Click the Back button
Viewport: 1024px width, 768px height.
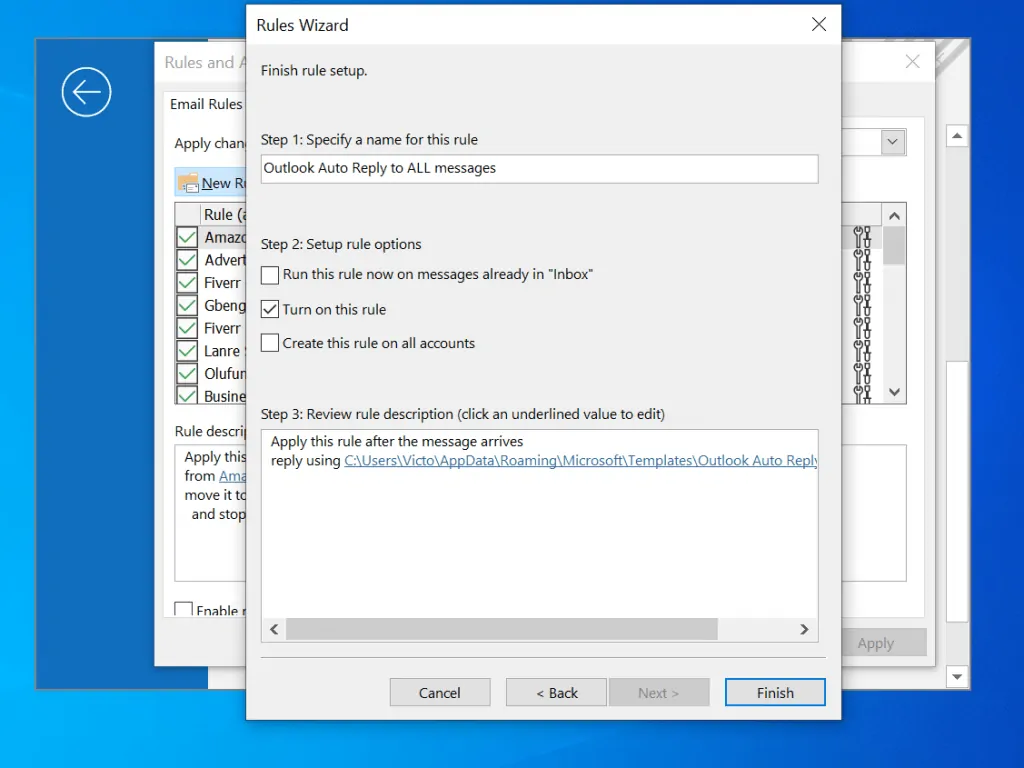(555, 692)
